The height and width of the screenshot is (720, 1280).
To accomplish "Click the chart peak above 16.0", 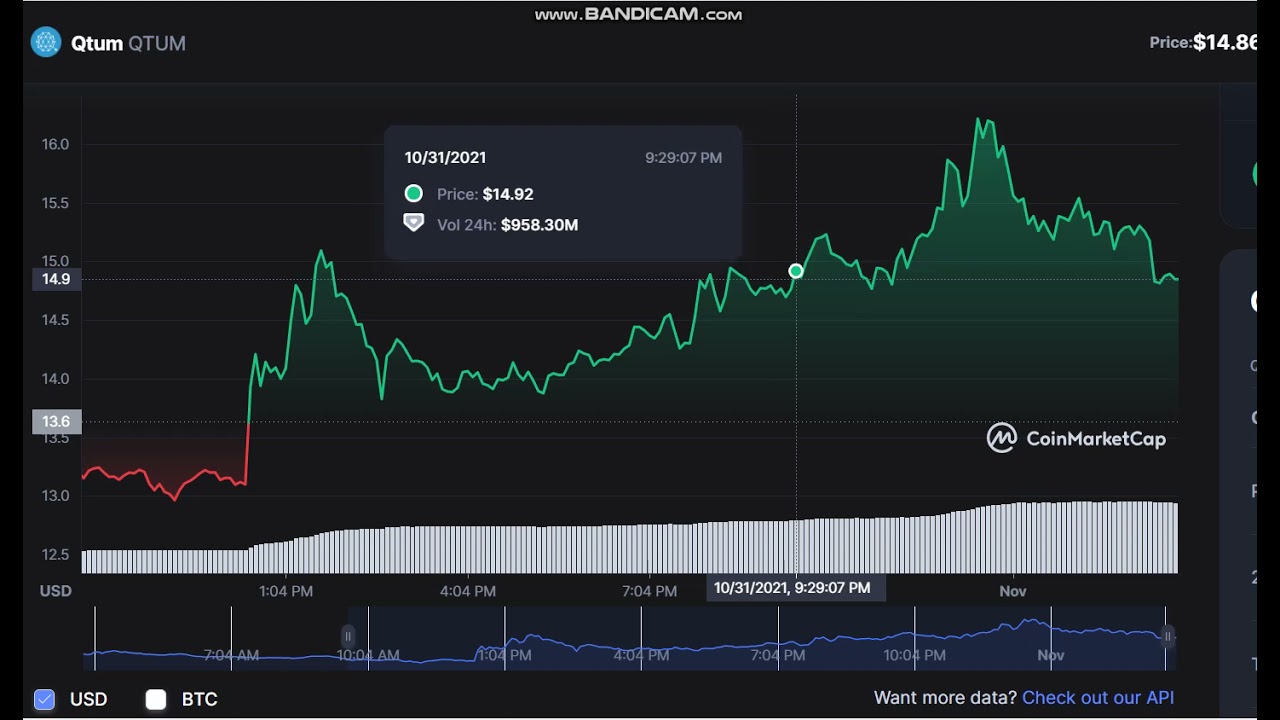I will click(x=979, y=120).
